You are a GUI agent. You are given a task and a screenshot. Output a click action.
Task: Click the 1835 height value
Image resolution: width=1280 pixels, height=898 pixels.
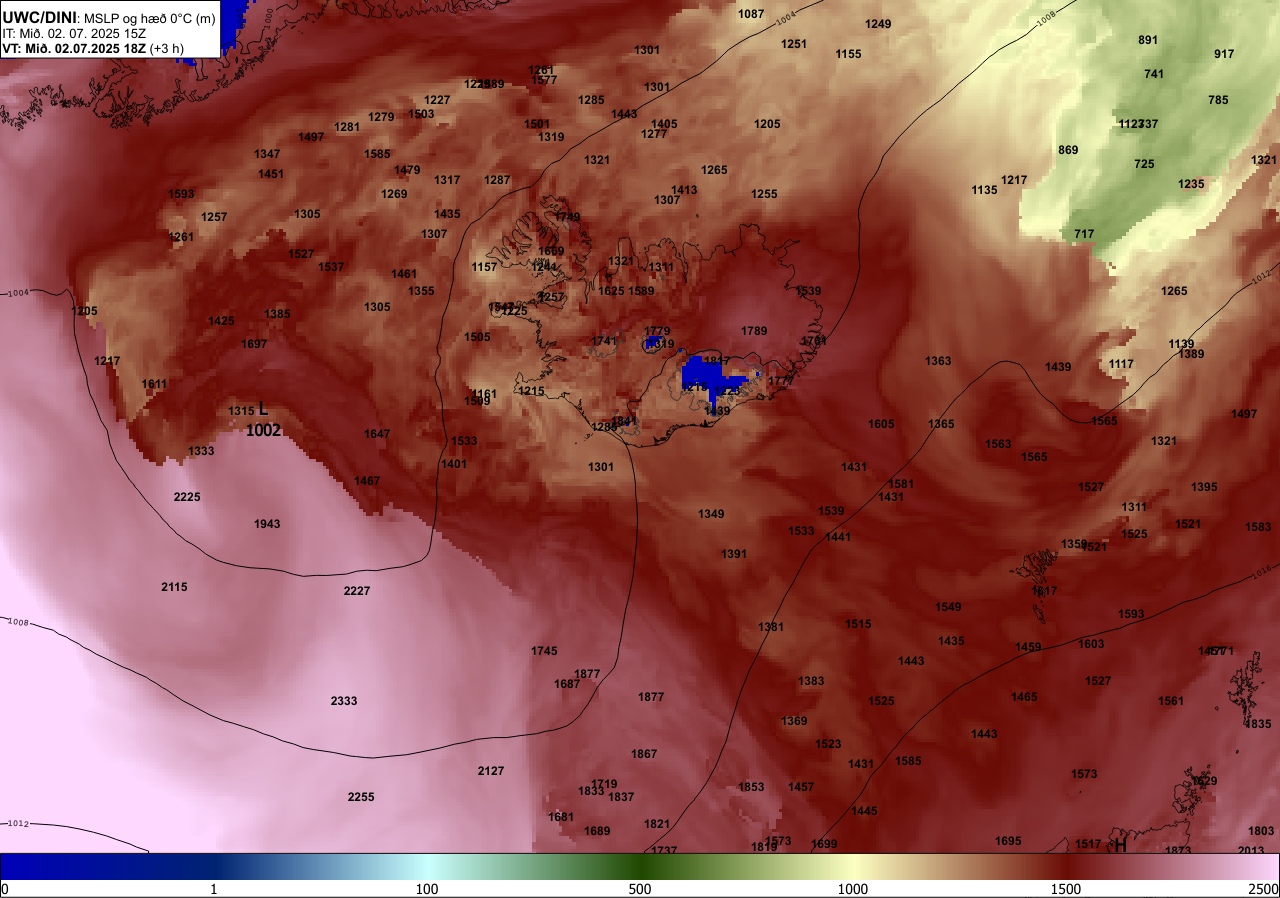1258,724
